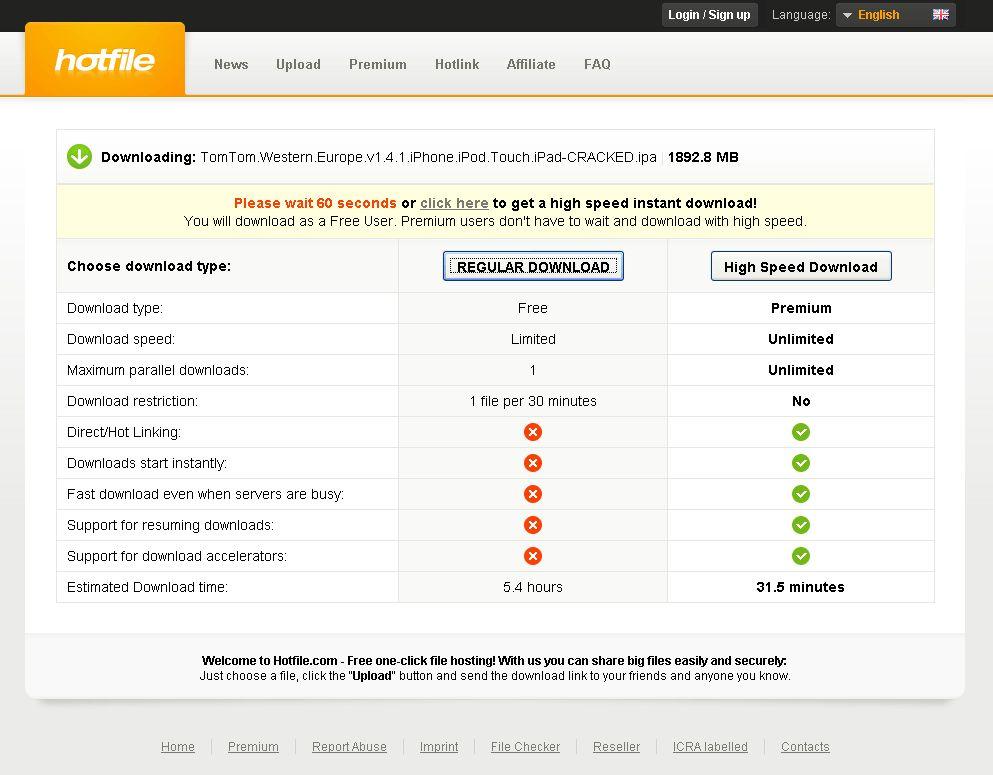The height and width of the screenshot is (775, 993).
Task: Click the 'Limited' download speed cell
Action: tap(533, 339)
